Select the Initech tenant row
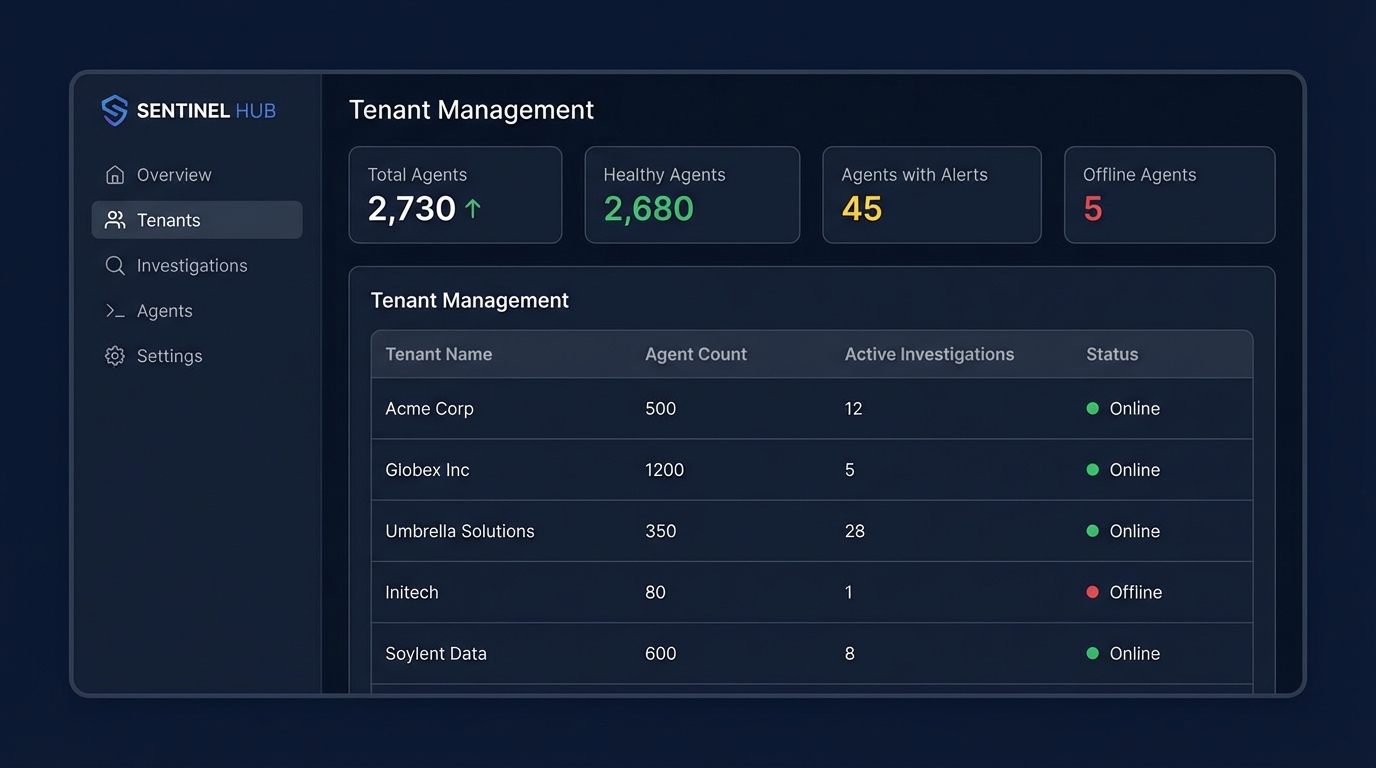 pyautogui.click(x=700, y=591)
